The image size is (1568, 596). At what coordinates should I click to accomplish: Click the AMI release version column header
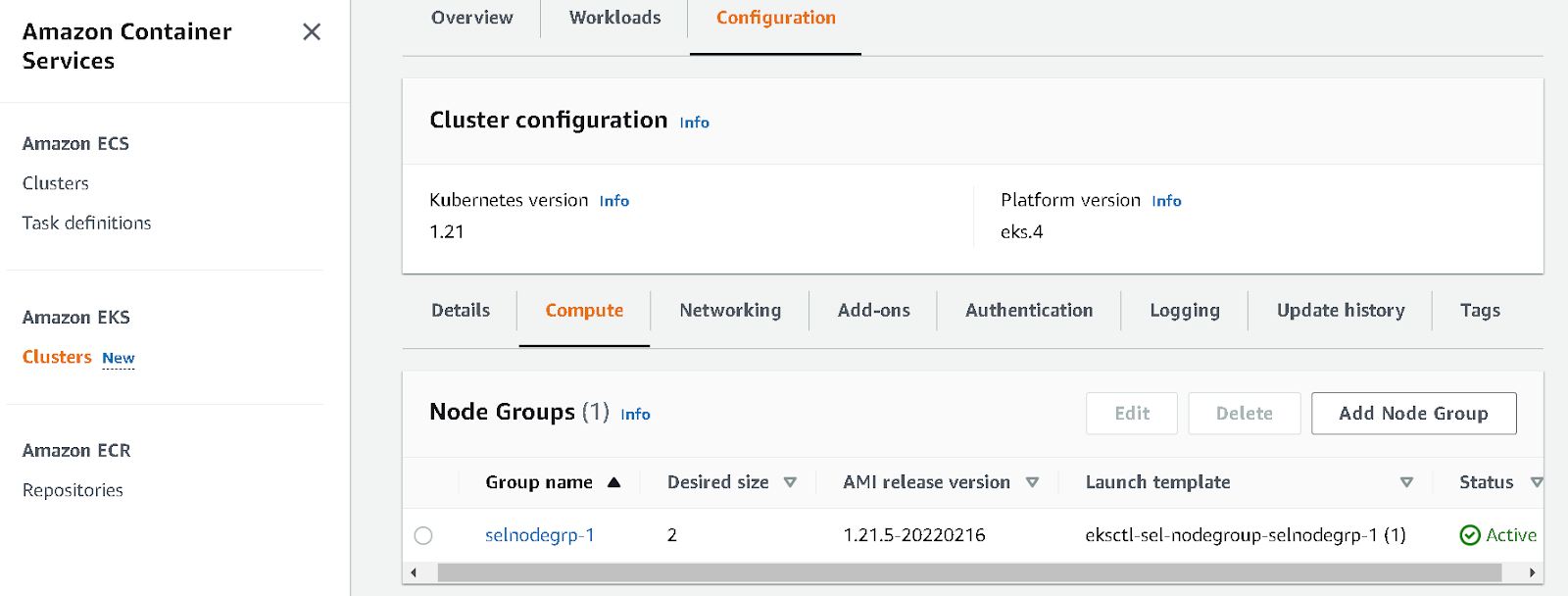[926, 482]
